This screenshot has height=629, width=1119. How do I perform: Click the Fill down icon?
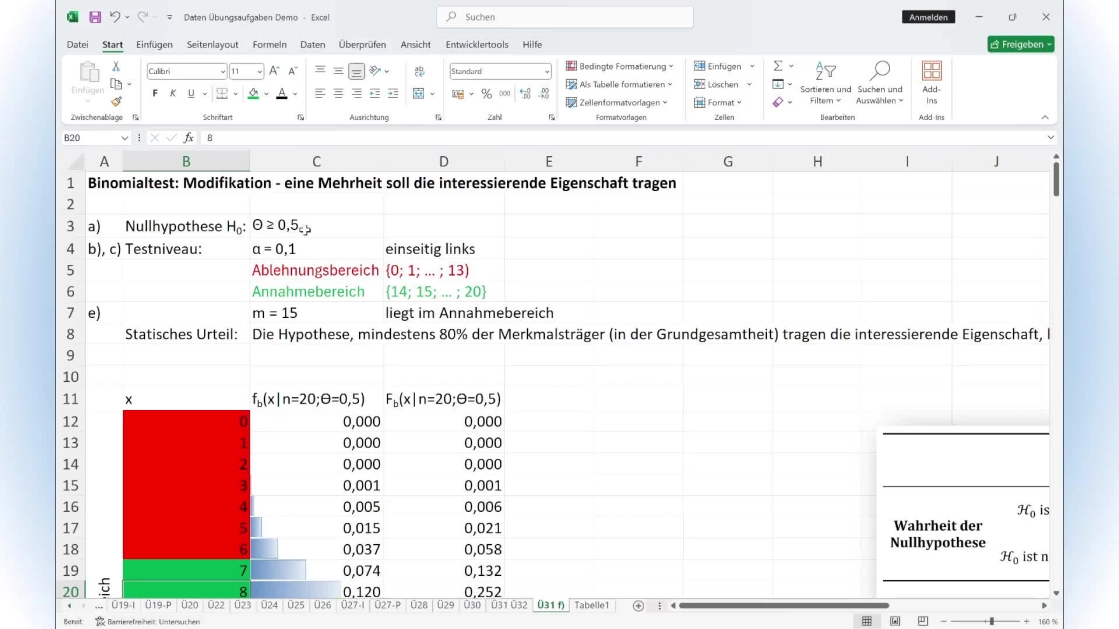click(x=778, y=84)
